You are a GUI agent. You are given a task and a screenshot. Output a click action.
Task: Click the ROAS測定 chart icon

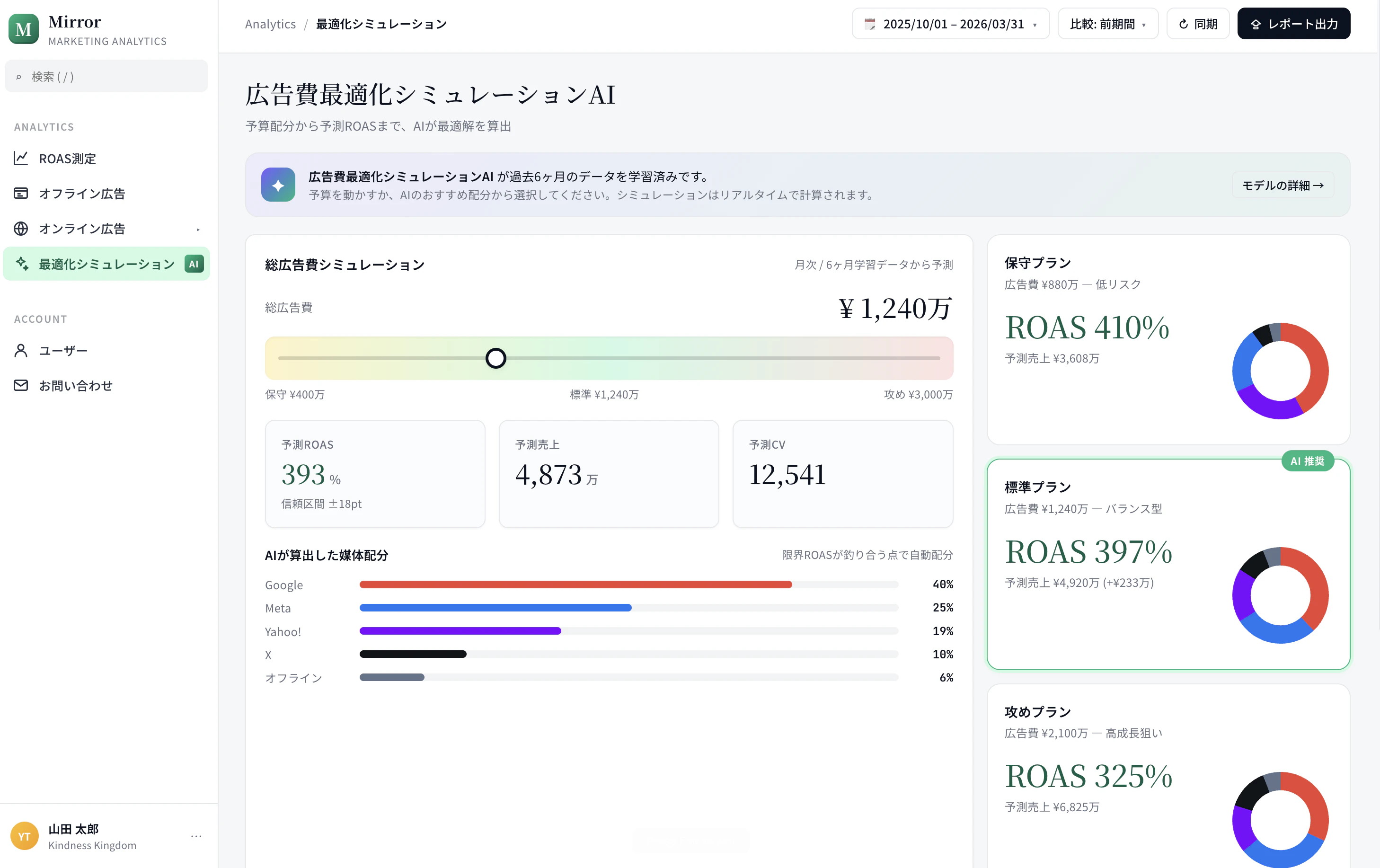tap(21, 158)
